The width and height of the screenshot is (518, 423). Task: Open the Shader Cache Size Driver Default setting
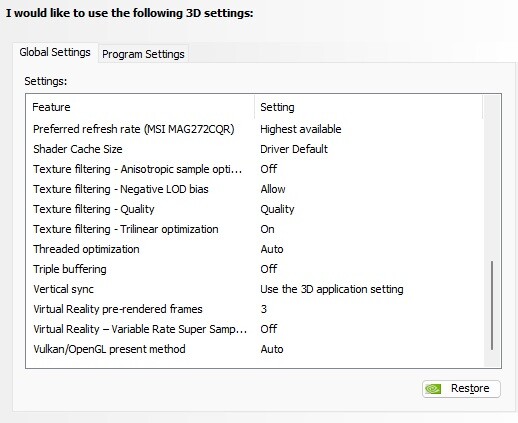[x=294, y=149]
